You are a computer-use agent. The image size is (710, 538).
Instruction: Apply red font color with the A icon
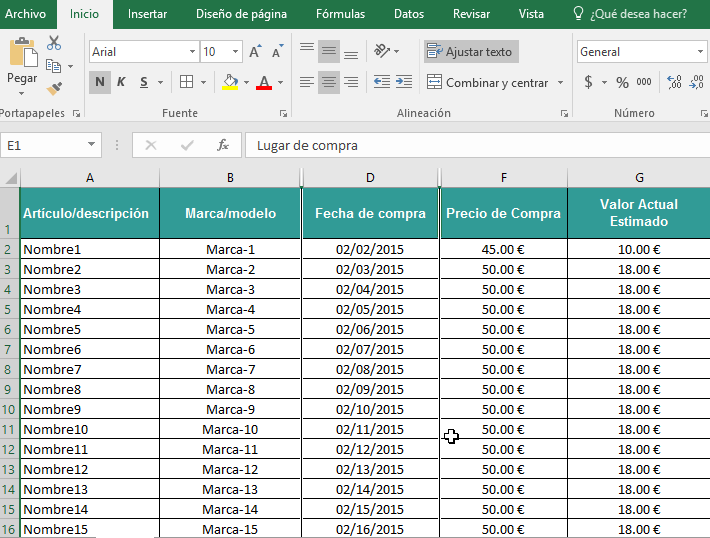tap(264, 82)
